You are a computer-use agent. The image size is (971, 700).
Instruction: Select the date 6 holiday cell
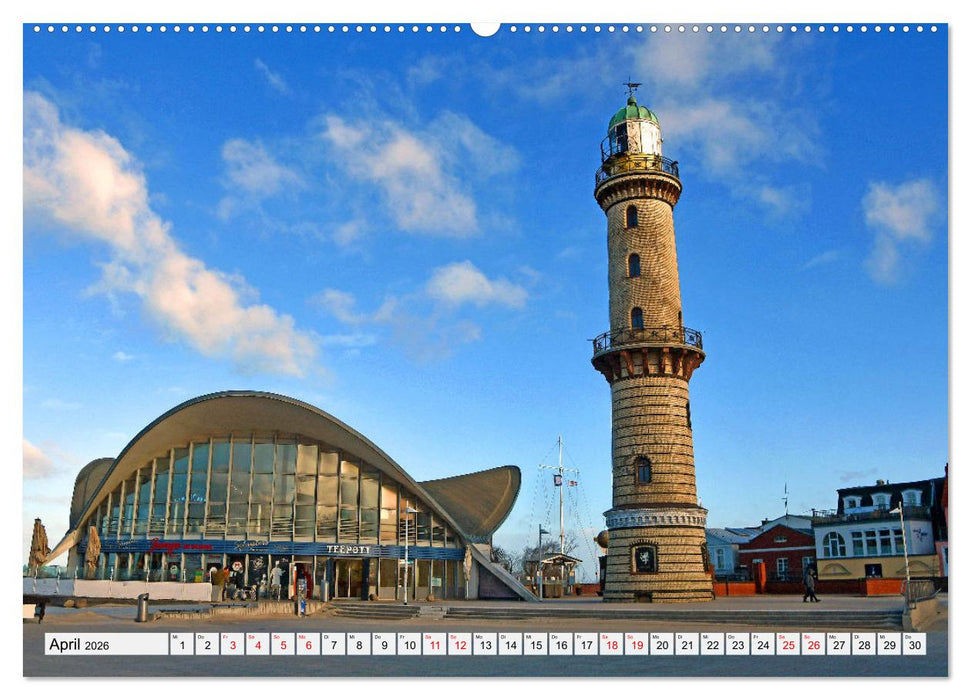(307, 646)
